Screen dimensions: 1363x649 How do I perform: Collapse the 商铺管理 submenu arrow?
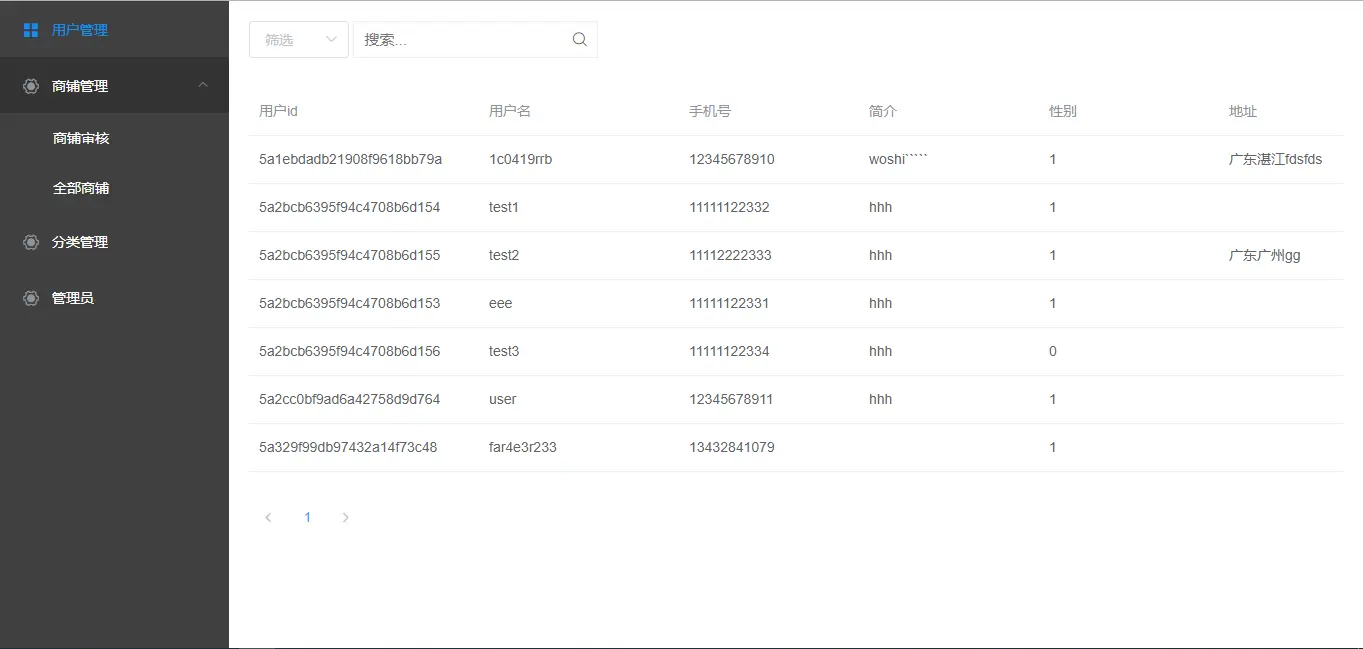(x=203, y=85)
